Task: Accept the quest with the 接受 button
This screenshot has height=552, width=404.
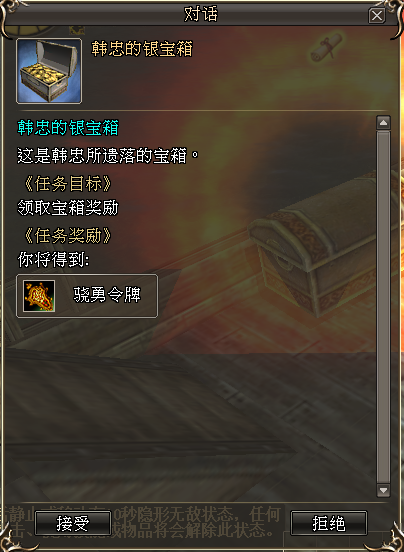Action: tap(73, 523)
